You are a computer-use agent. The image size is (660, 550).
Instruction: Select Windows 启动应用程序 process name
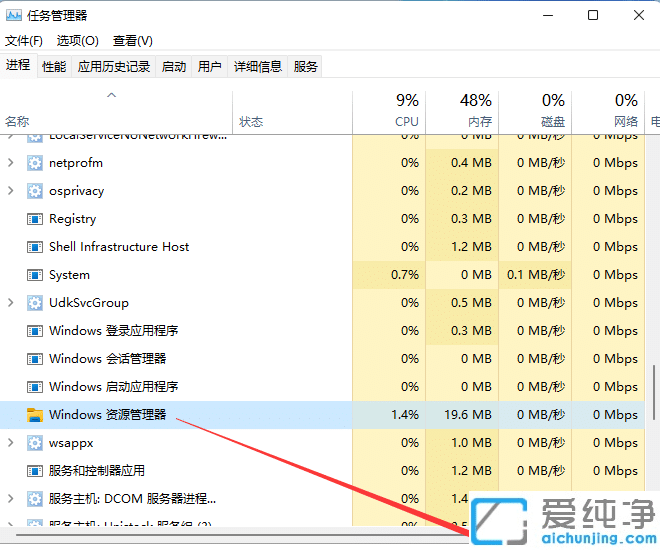click(x=114, y=387)
